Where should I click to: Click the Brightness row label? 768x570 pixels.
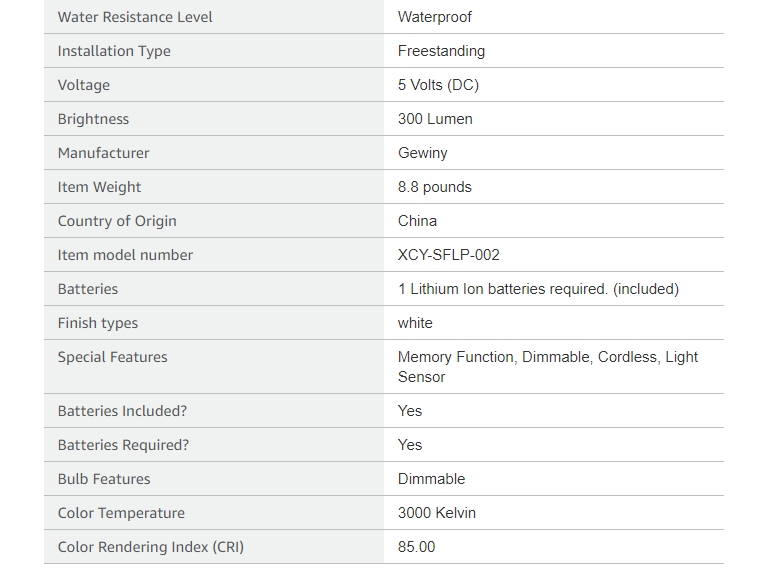point(93,119)
